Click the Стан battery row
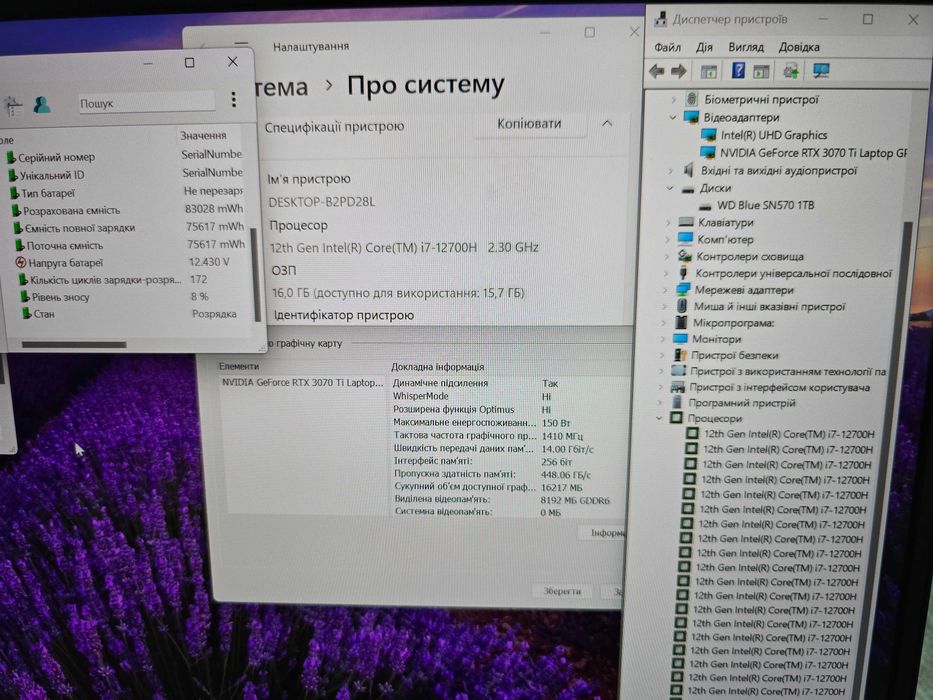 [134, 314]
